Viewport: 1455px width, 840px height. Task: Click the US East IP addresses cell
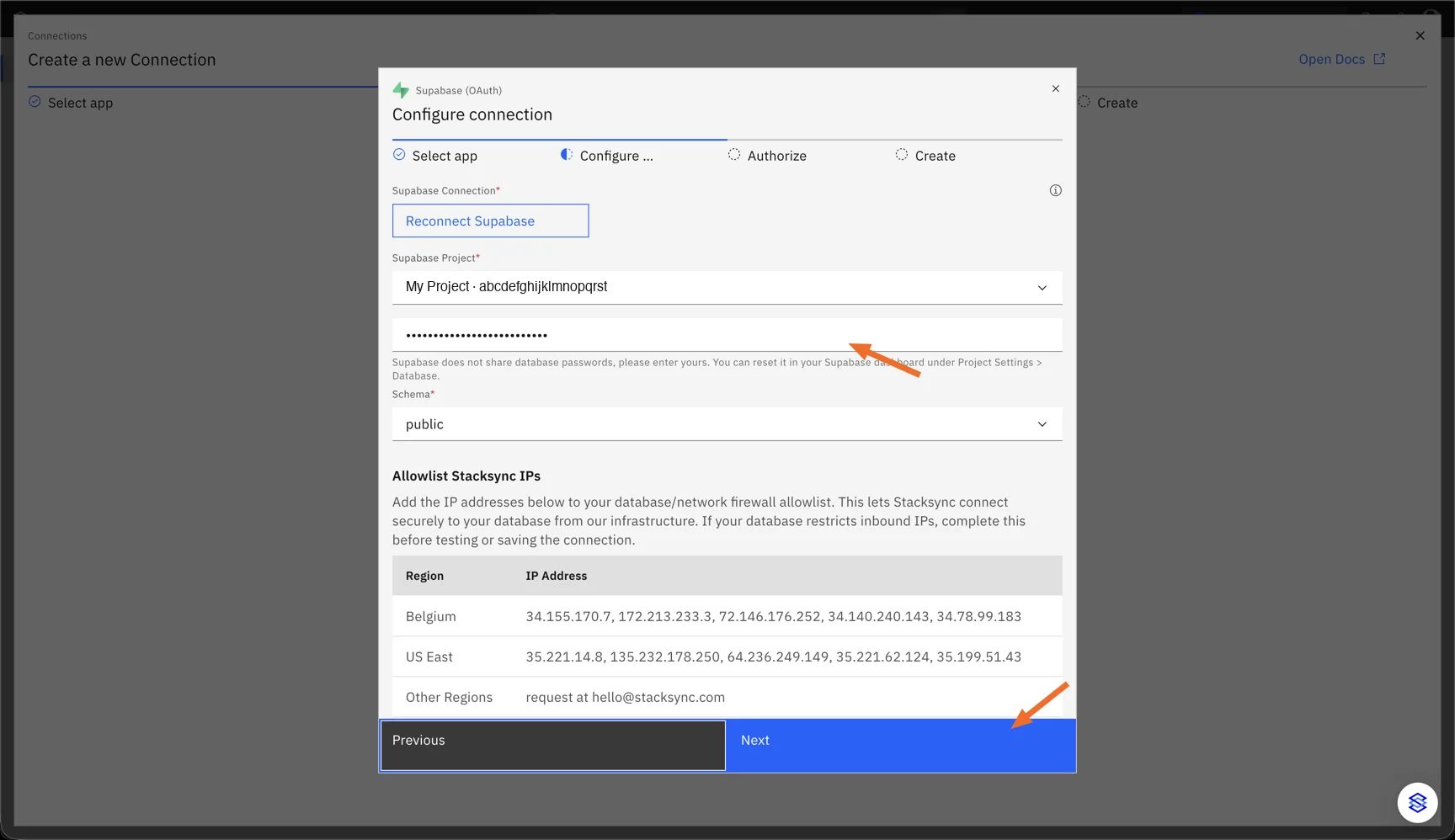point(774,657)
